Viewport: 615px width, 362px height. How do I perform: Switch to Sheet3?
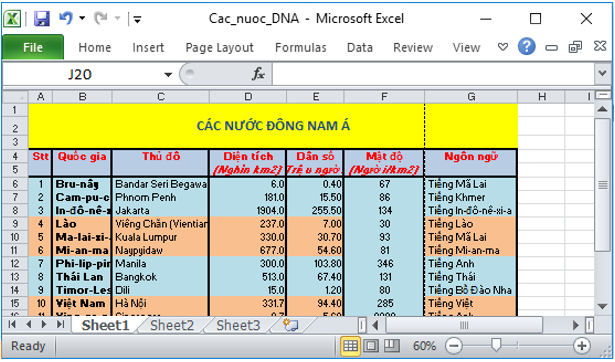[238, 326]
